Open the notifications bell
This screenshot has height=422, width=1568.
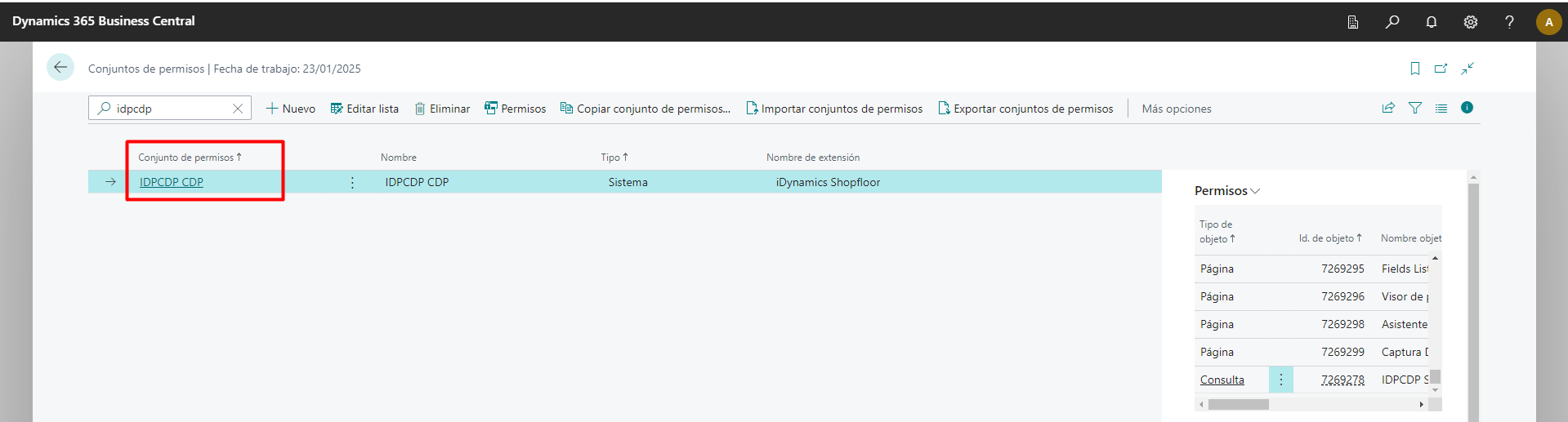click(1432, 22)
